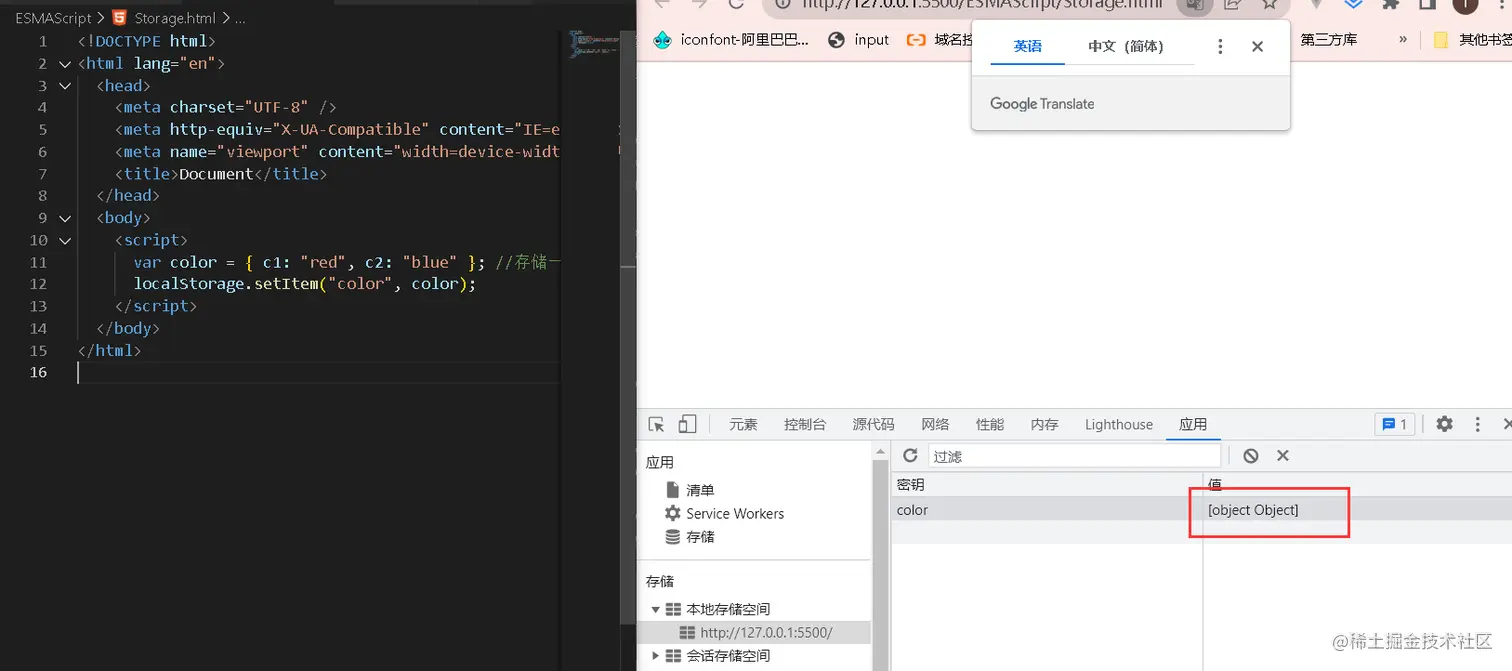
Task: Switch to the 控制台 DevTools tab
Action: [805, 424]
